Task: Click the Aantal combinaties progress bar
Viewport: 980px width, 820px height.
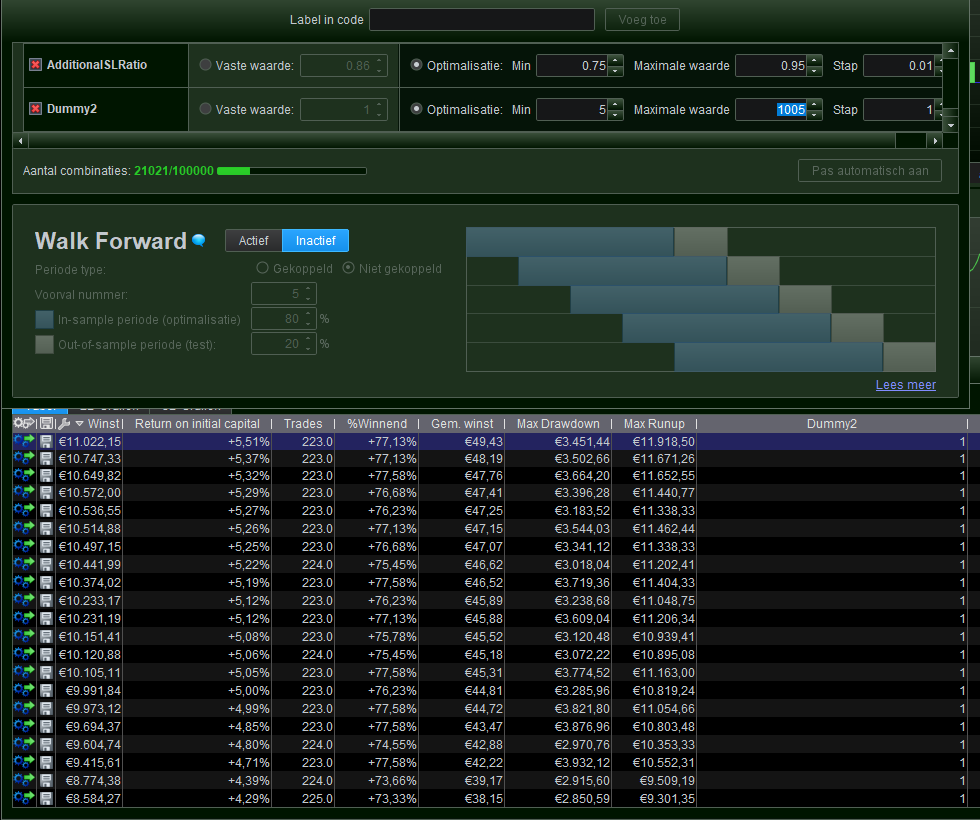Action: click(x=291, y=171)
